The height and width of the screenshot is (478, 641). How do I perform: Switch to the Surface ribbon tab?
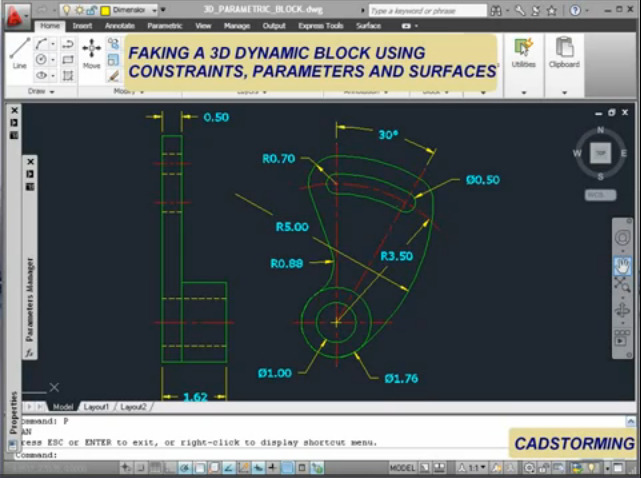[368, 26]
